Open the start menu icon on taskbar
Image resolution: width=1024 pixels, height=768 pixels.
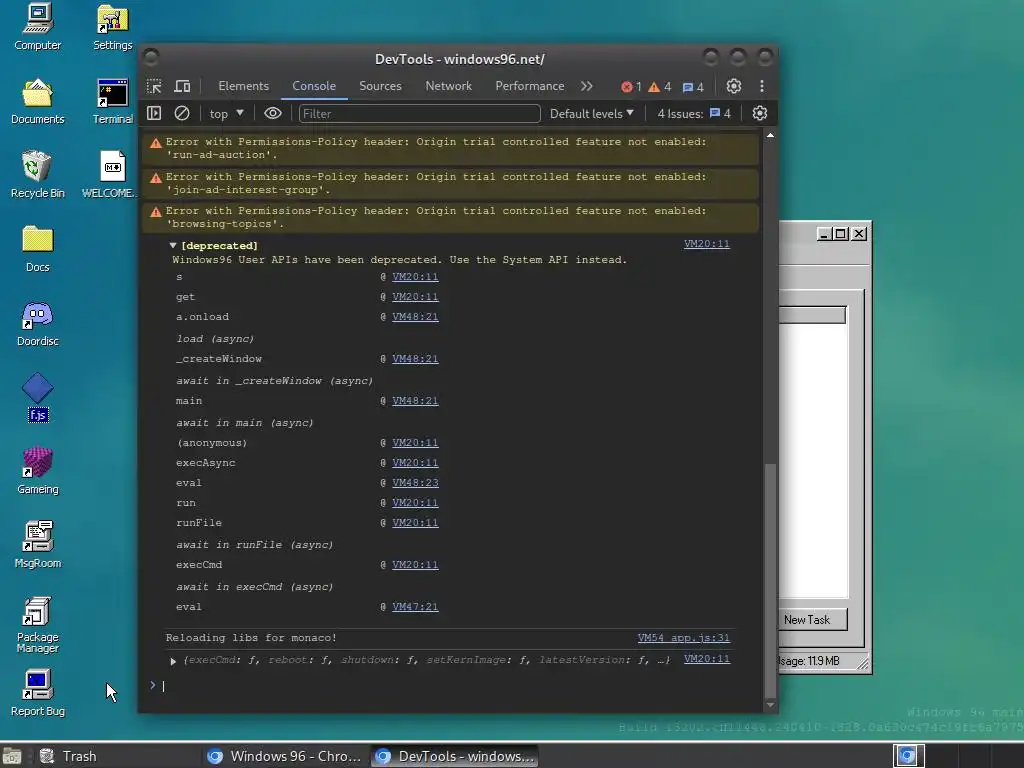(x=12, y=756)
